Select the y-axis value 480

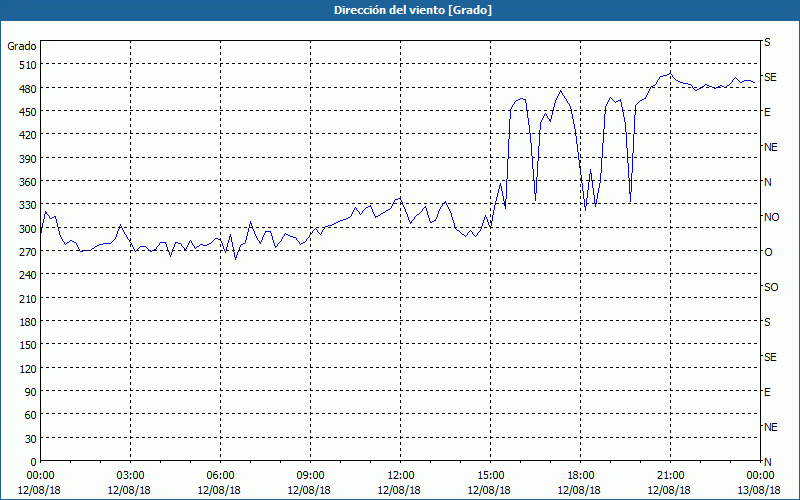pos(29,89)
